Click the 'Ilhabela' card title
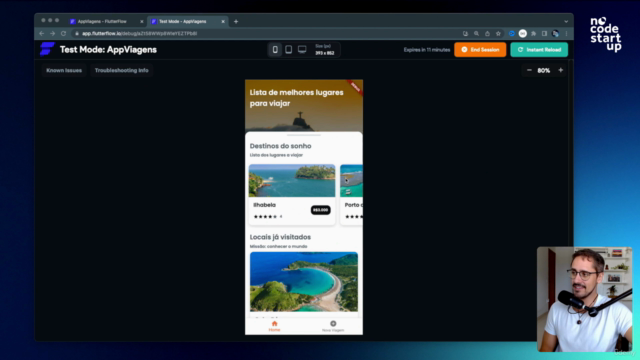Viewport: 640px width, 360px height. [x=264, y=205]
